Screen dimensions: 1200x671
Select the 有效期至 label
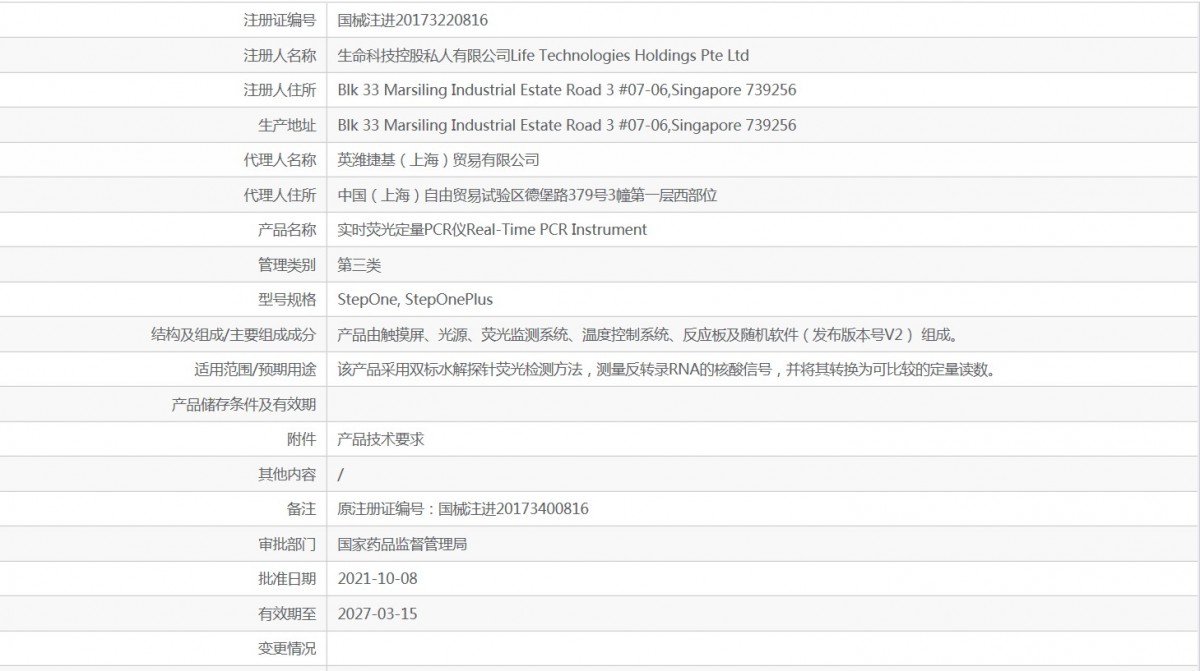tap(287, 613)
